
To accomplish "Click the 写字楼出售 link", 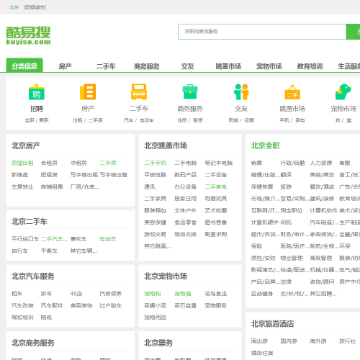I will pyautogui.click(x=113, y=175).
